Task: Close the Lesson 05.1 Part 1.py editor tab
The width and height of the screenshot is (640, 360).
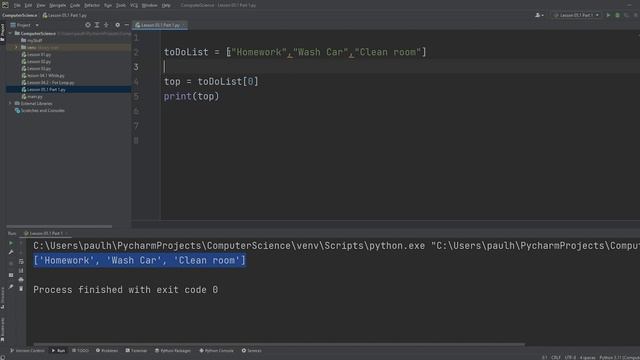Action: 184,25
